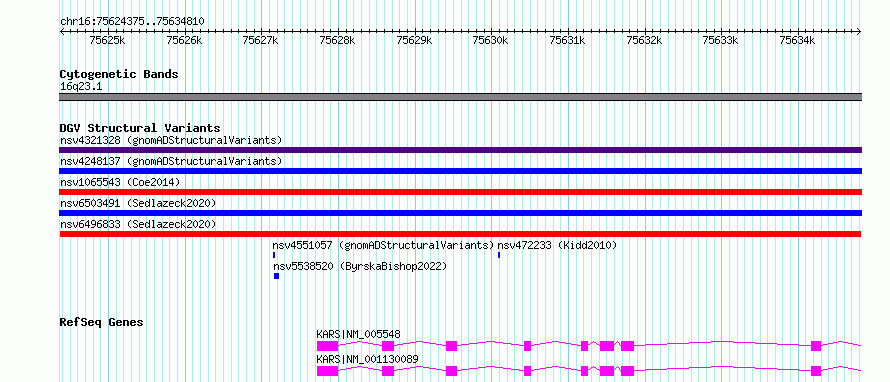Image resolution: width=890 pixels, height=382 pixels.
Task: Click the 75626k ruler tick label
Action: pyautogui.click(x=184, y=40)
